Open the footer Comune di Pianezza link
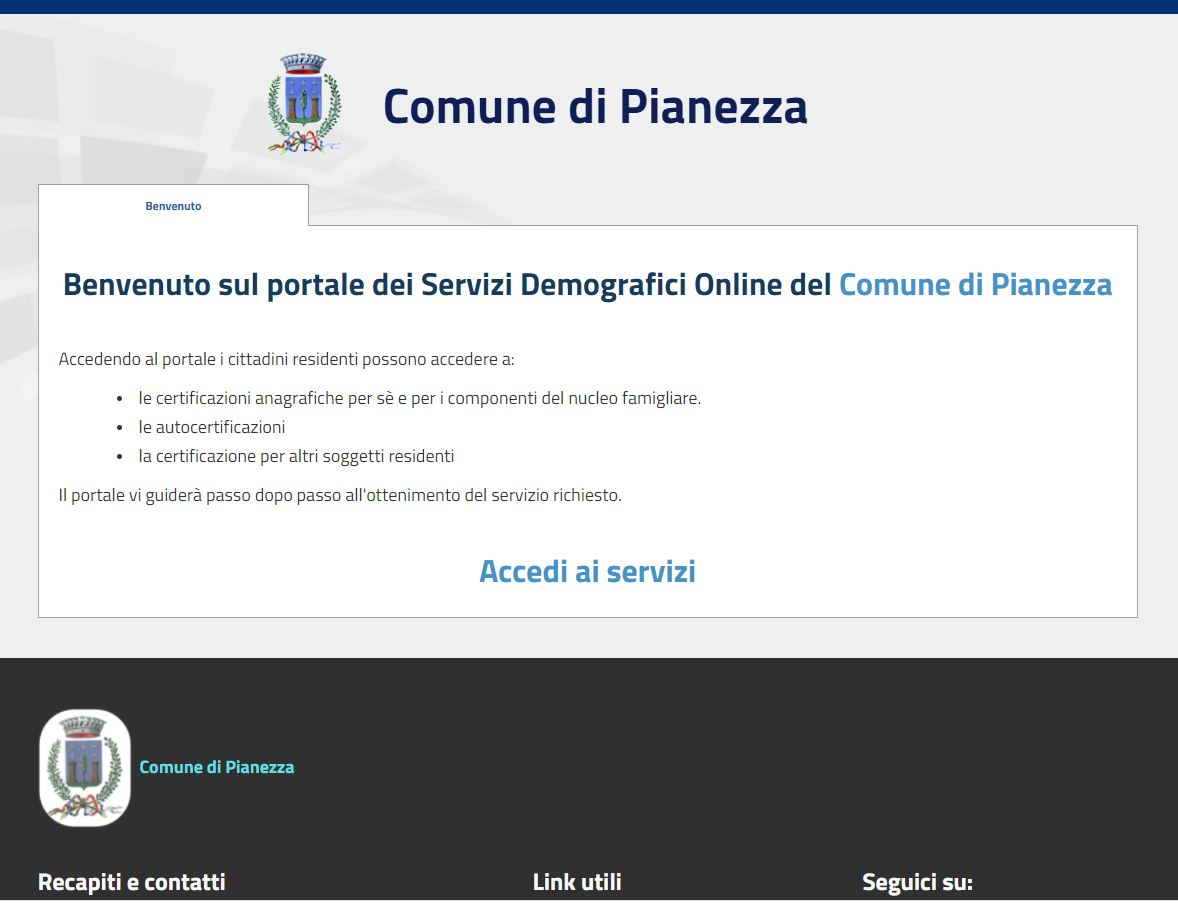Image resolution: width=1178 pixels, height=903 pixels. pos(216,767)
